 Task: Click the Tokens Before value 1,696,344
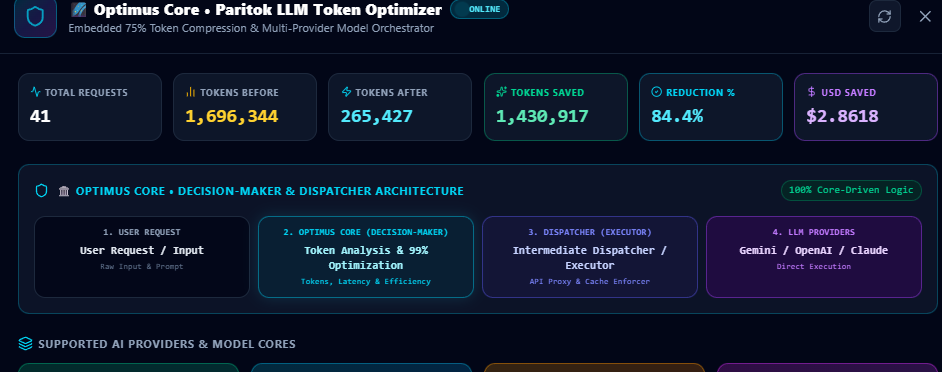tap(231, 117)
